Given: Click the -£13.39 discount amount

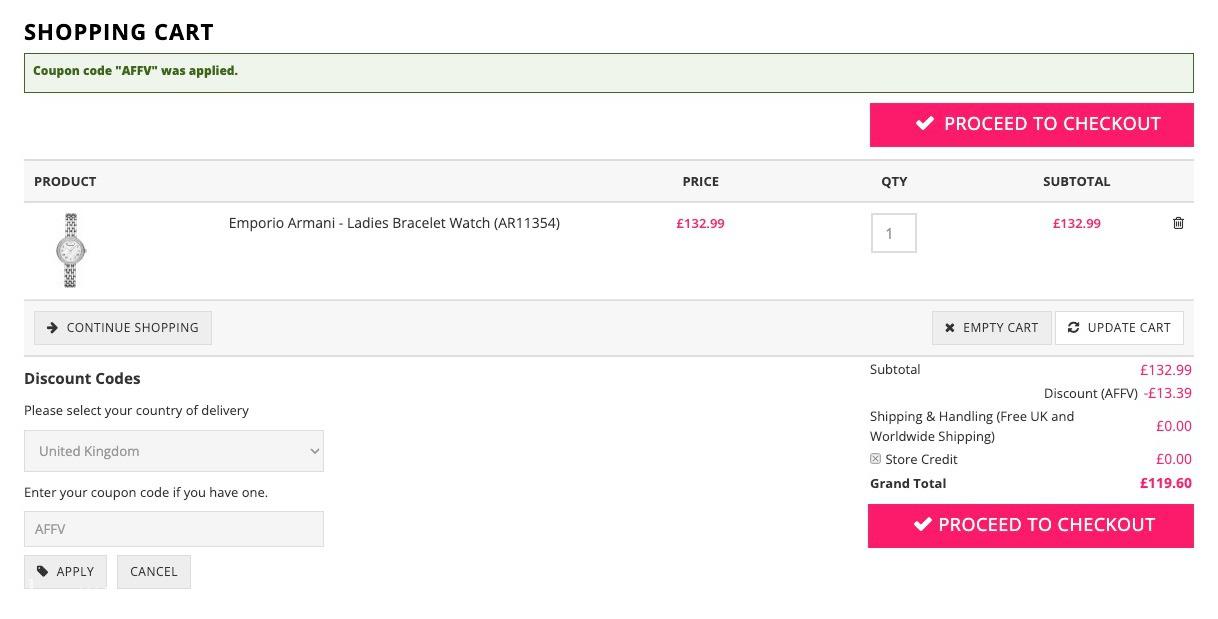Looking at the screenshot, I should (x=1168, y=393).
